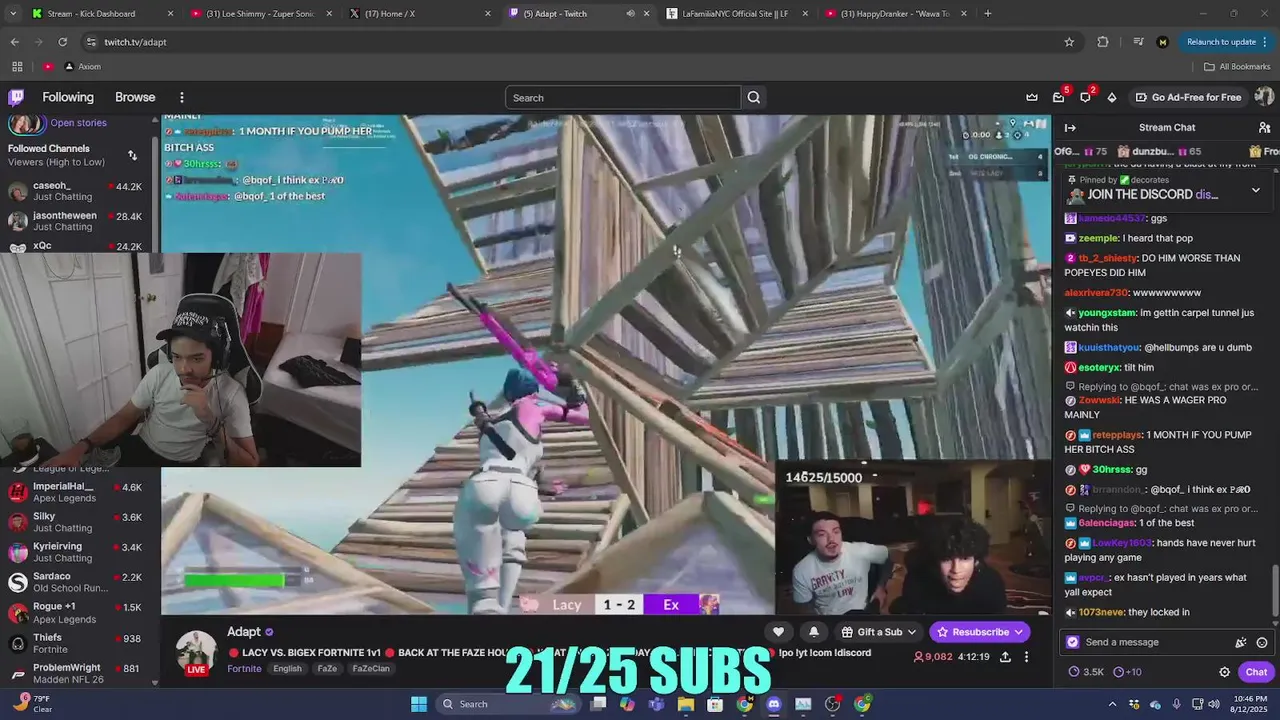1280x720 pixels.
Task: Open the chat community users icon
Action: pos(1264,127)
